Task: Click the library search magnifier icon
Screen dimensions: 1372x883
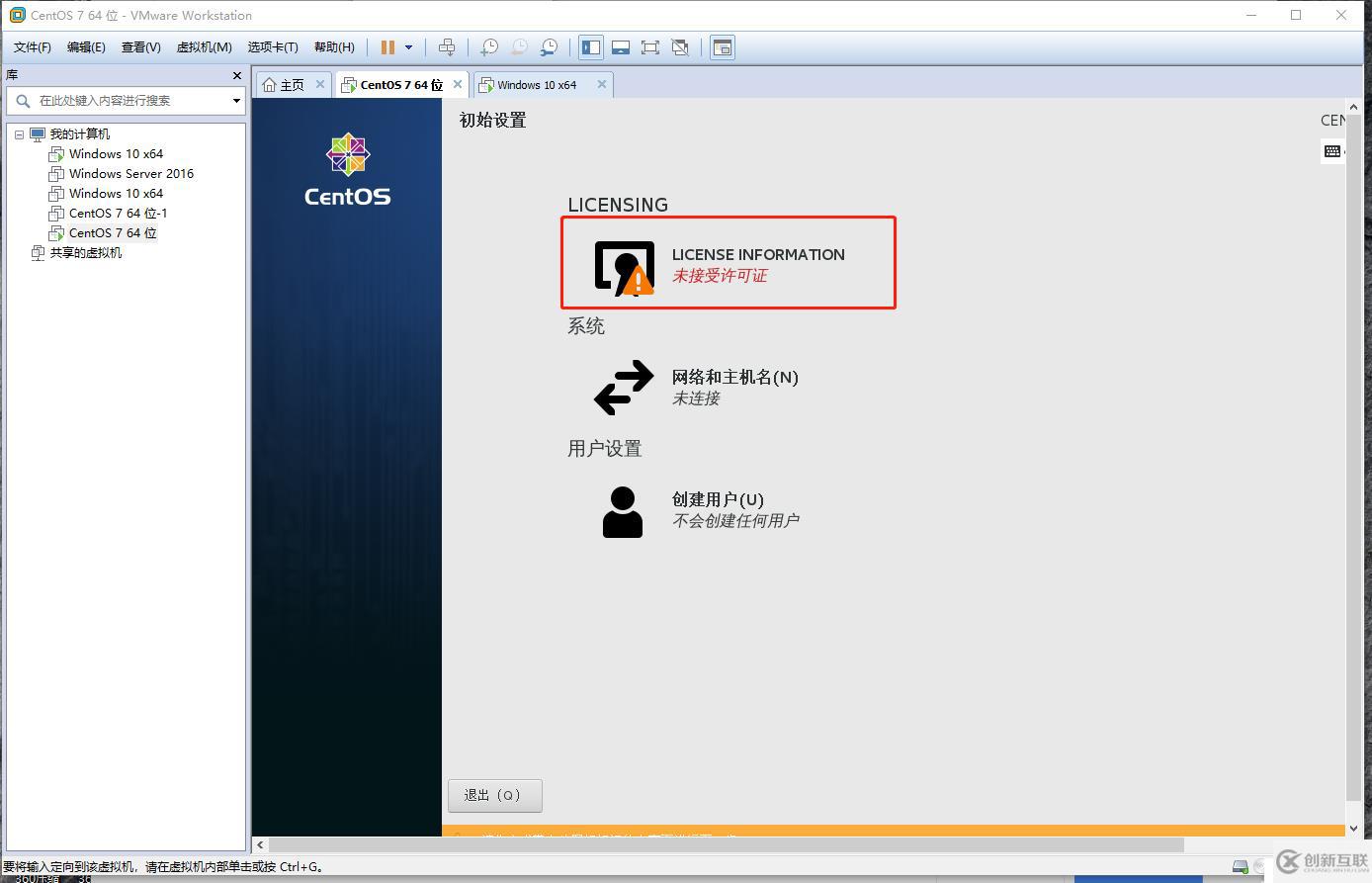Action: [x=23, y=100]
